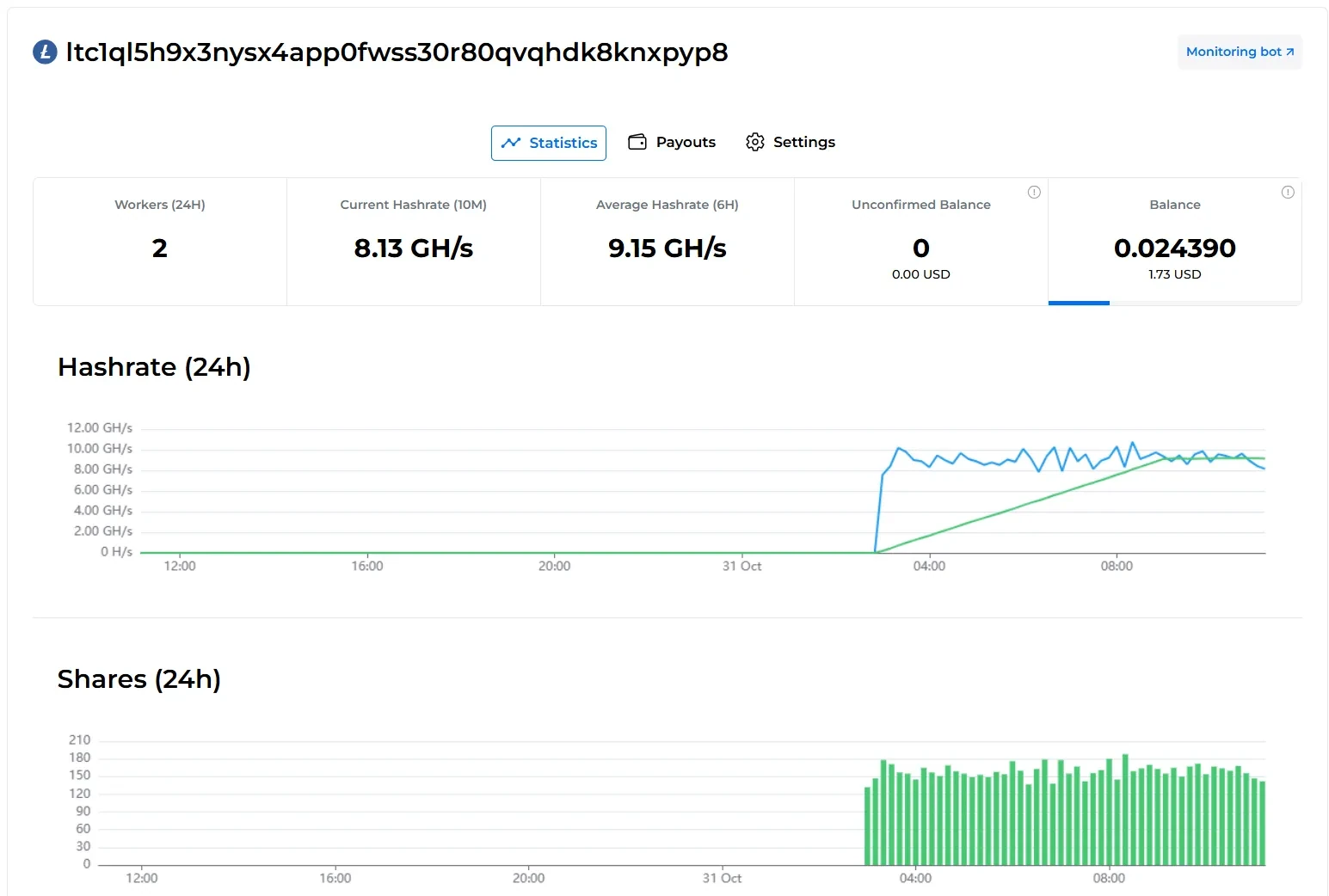The image size is (1329, 896).
Task: Open the Balance info icon
Action: click(1288, 193)
